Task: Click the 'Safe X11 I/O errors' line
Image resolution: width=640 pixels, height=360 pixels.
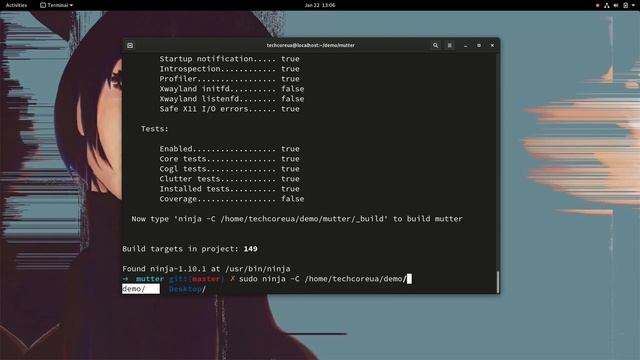Action: pyautogui.click(x=229, y=109)
